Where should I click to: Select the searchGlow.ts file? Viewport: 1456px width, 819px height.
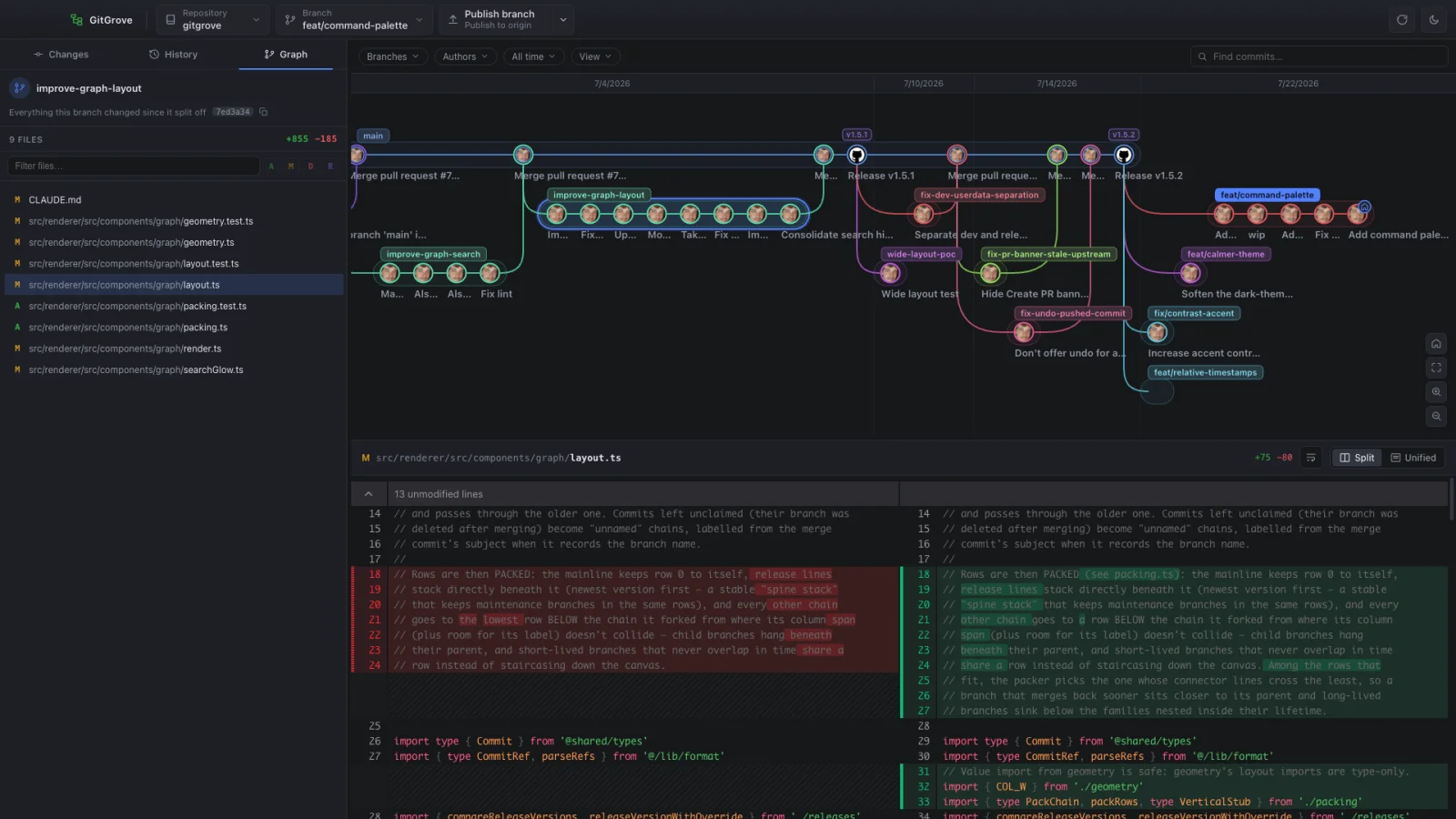(173, 370)
